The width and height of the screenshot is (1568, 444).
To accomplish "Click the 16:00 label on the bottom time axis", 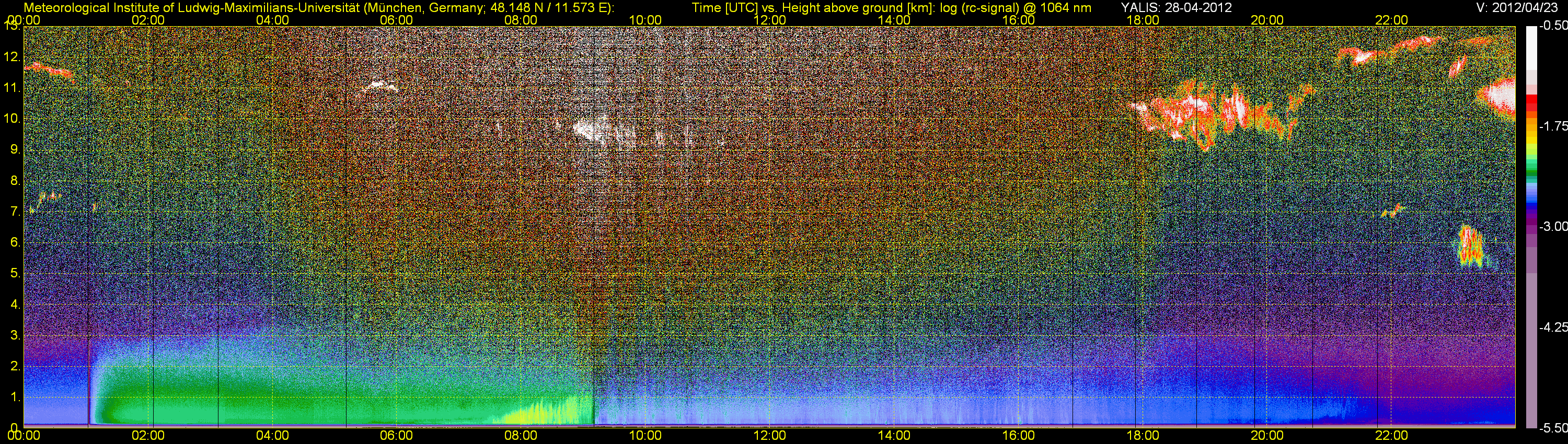I will [1018, 436].
